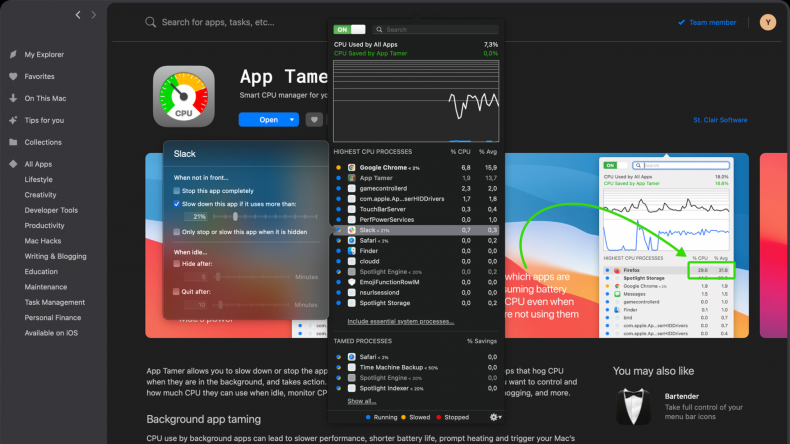Click the forward navigation arrow
Viewport: 790px width, 444px height.
coord(94,15)
